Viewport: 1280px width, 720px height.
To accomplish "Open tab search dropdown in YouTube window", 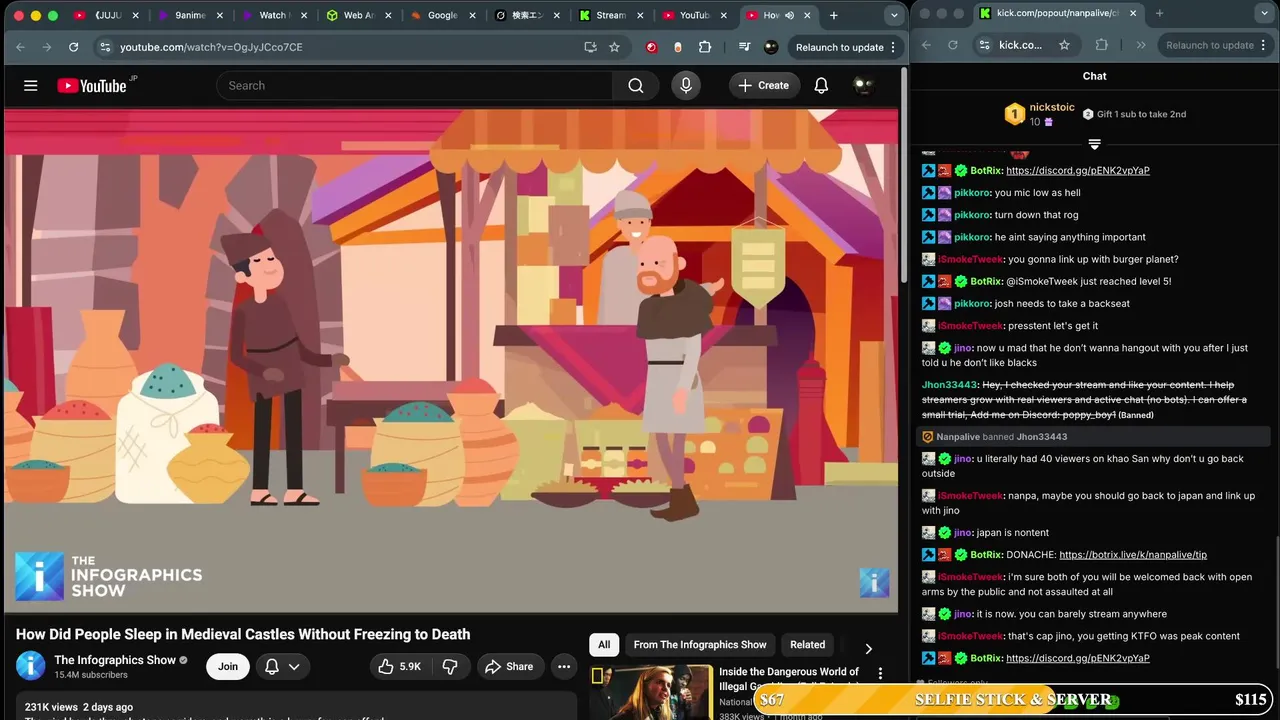I will [x=894, y=15].
